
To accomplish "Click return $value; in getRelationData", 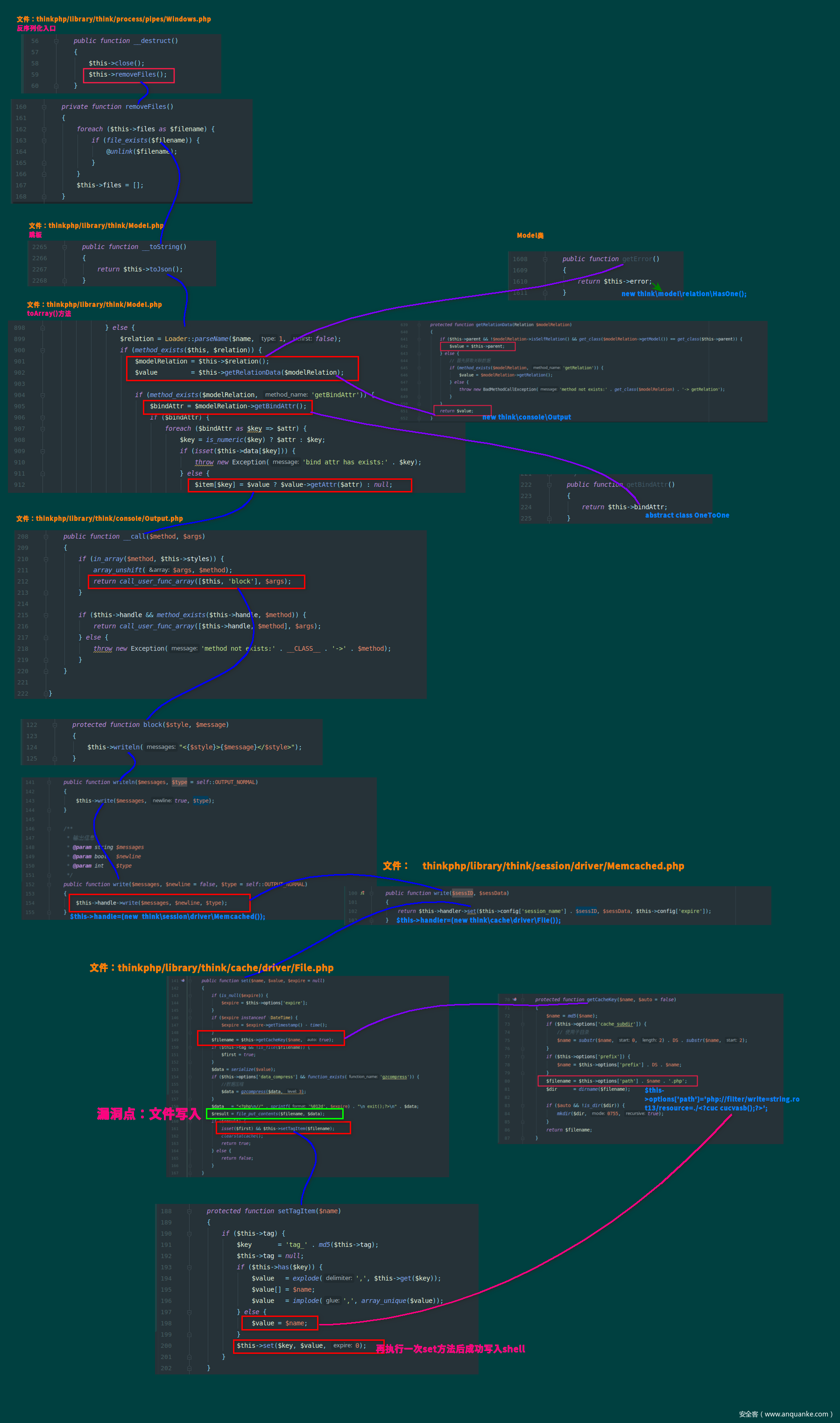I will (x=456, y=411).
